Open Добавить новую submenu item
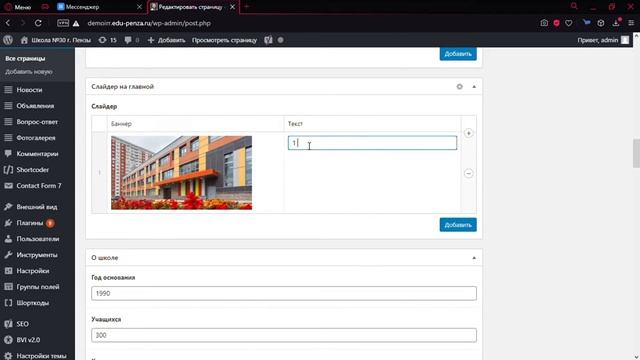This screenshot has height=360, width=640. pyautogui.click(x=29, y=71)
